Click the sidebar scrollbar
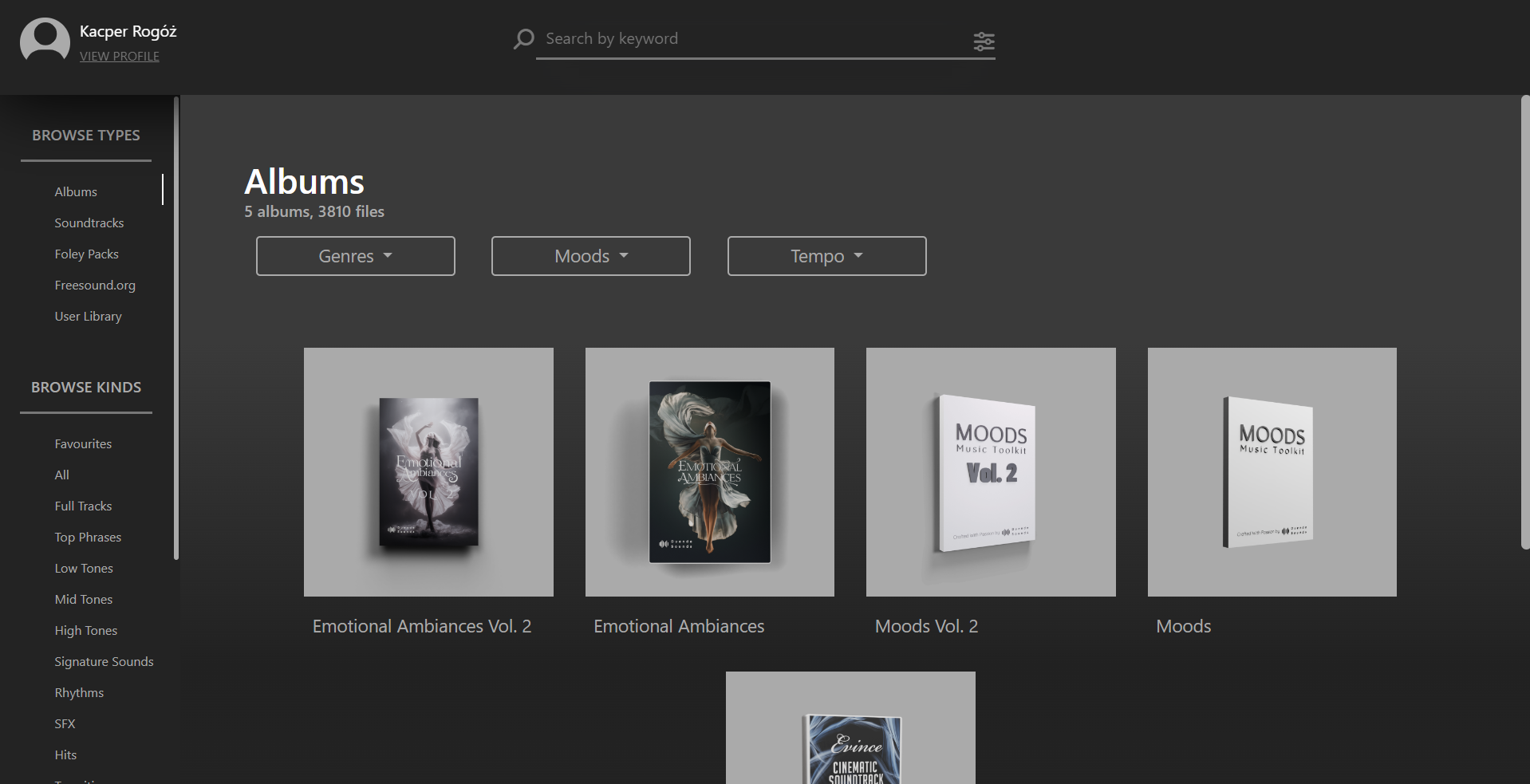The image size is (1530, 784). pos(176,328)
